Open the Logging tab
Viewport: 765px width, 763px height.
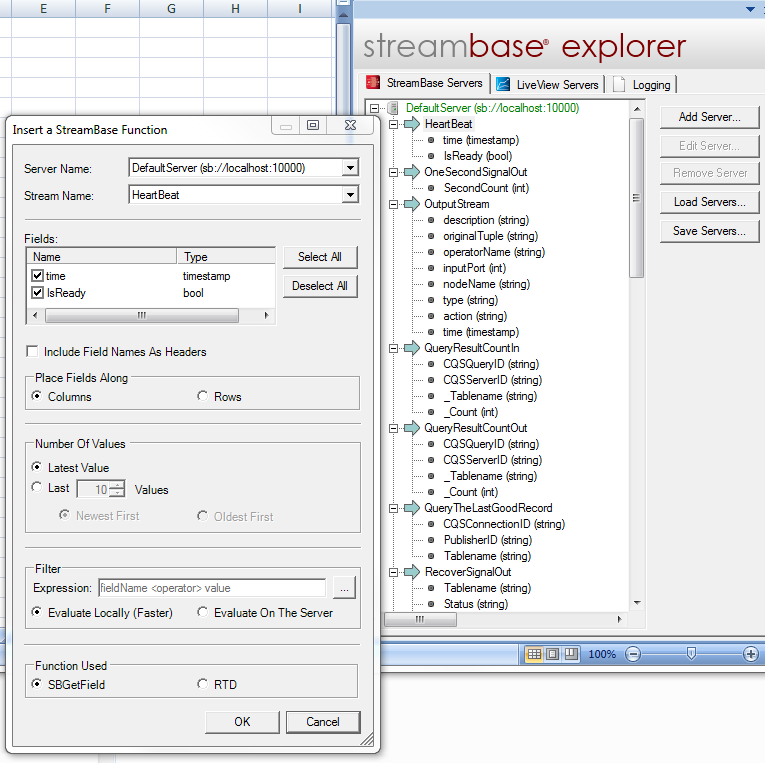pyautogui.click(x=642, y=84)
